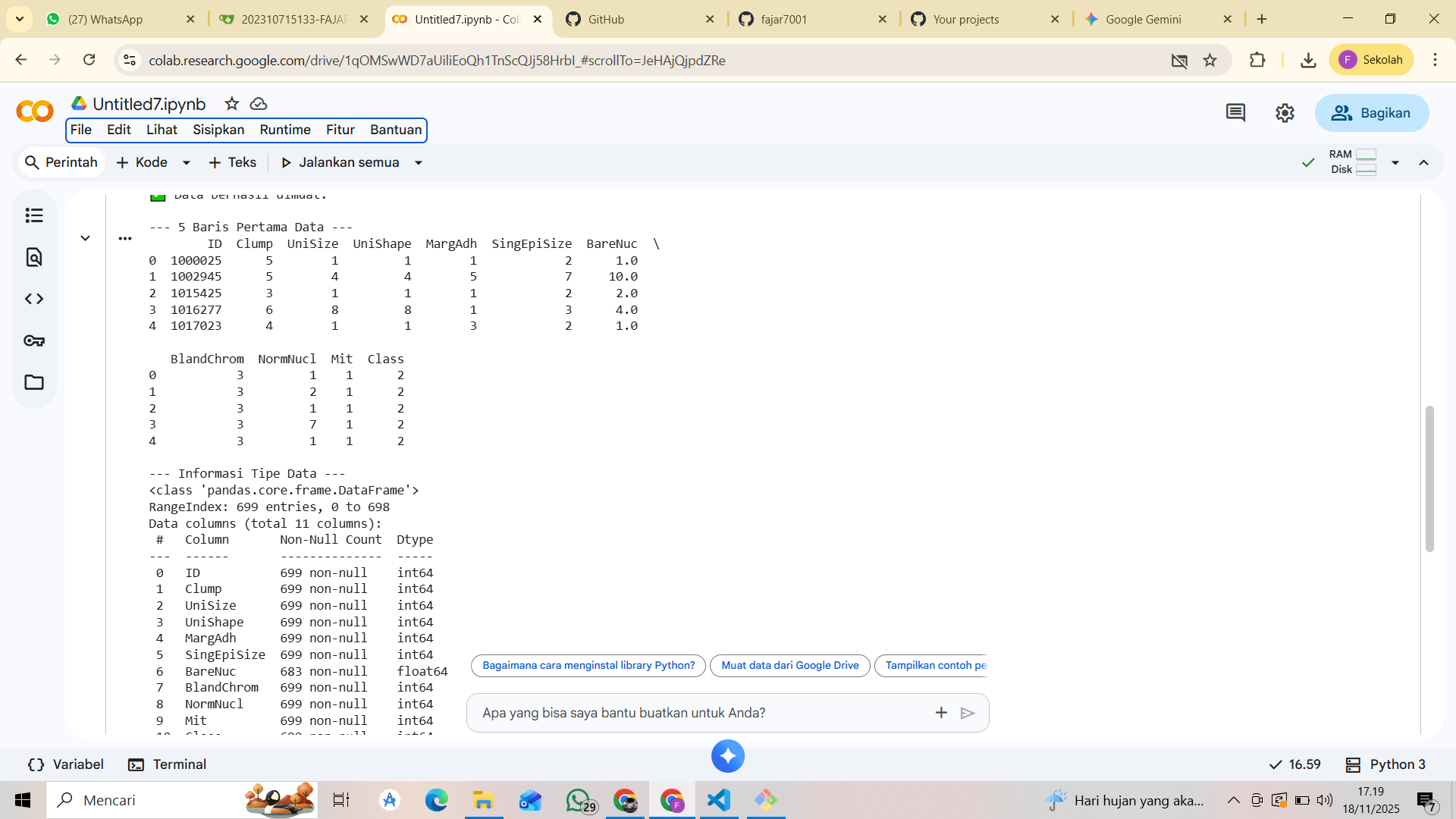1456x819 pixels.
Task: Open the Secrets key icon
Action: 34,341
